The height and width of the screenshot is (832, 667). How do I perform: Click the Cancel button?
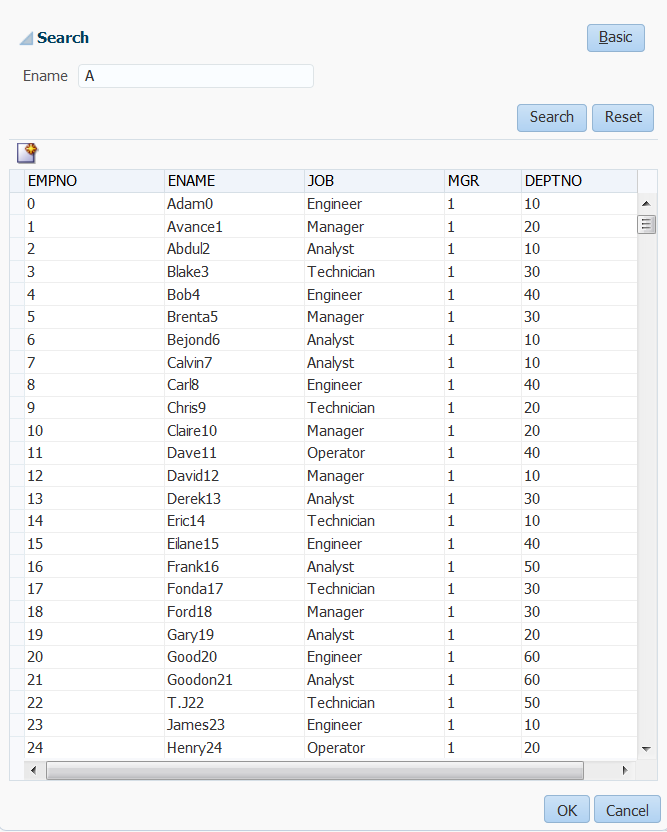pyautogui.click(x=627, y=810)
